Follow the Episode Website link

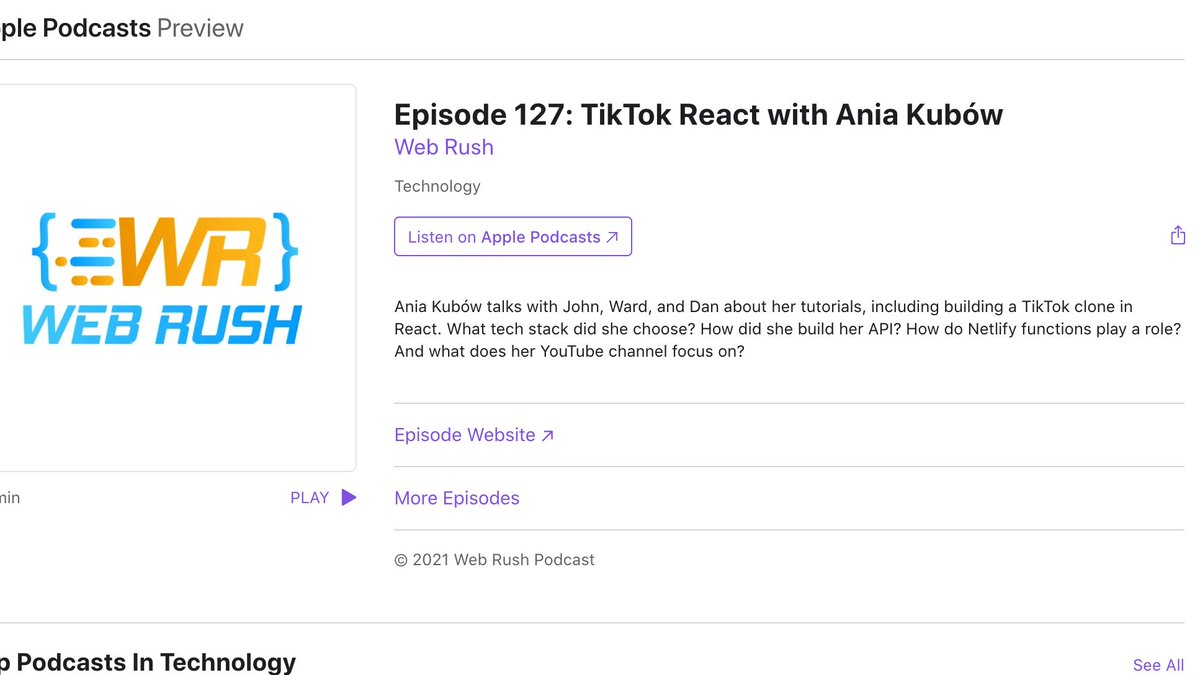point(474,435)
